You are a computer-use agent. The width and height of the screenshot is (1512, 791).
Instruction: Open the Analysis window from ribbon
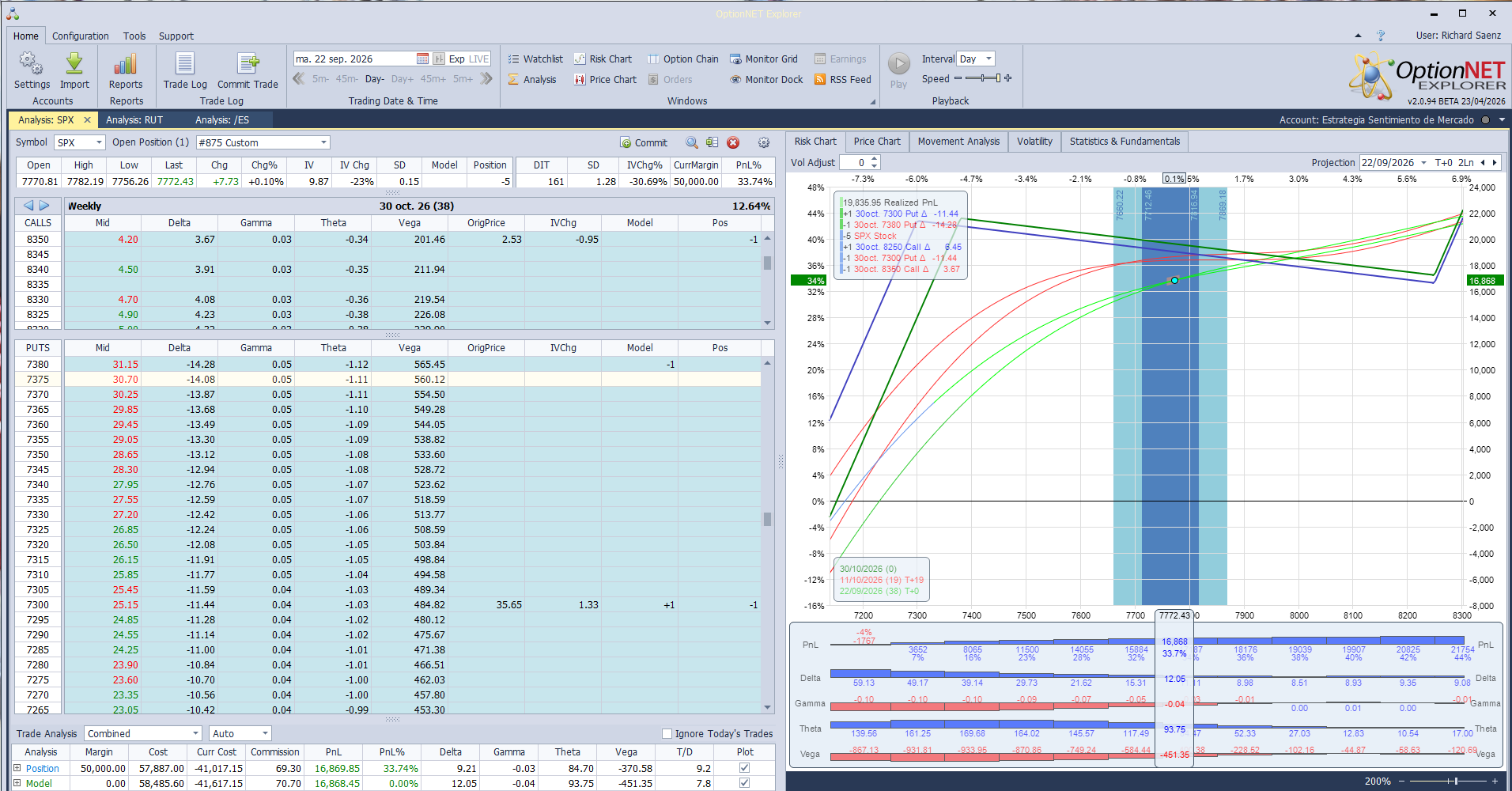[532, 80]
